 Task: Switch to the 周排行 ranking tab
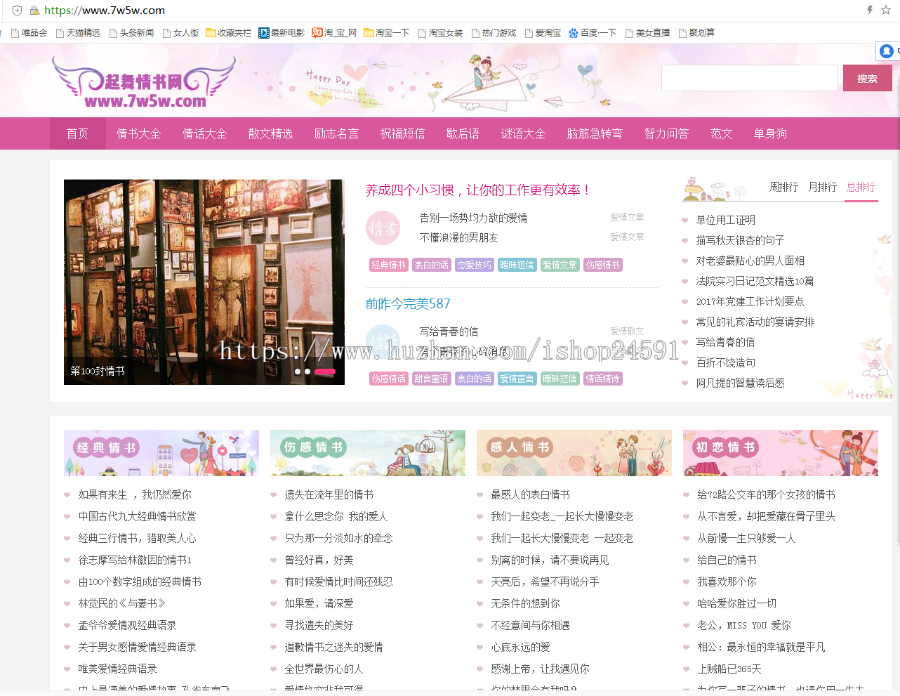coord(783,187)
